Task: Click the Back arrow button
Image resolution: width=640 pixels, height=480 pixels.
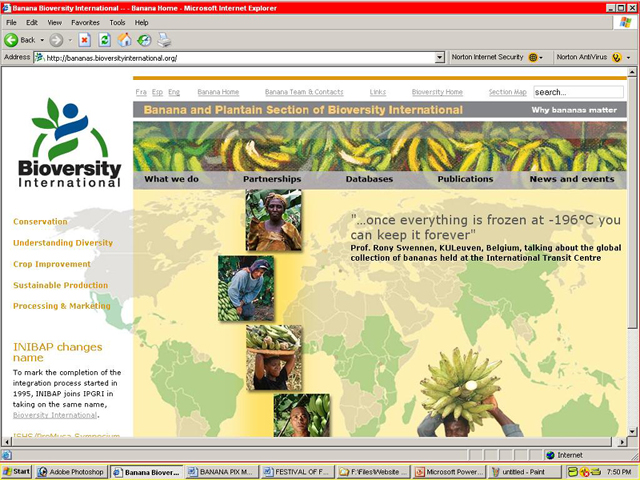Action: [11, 40]
